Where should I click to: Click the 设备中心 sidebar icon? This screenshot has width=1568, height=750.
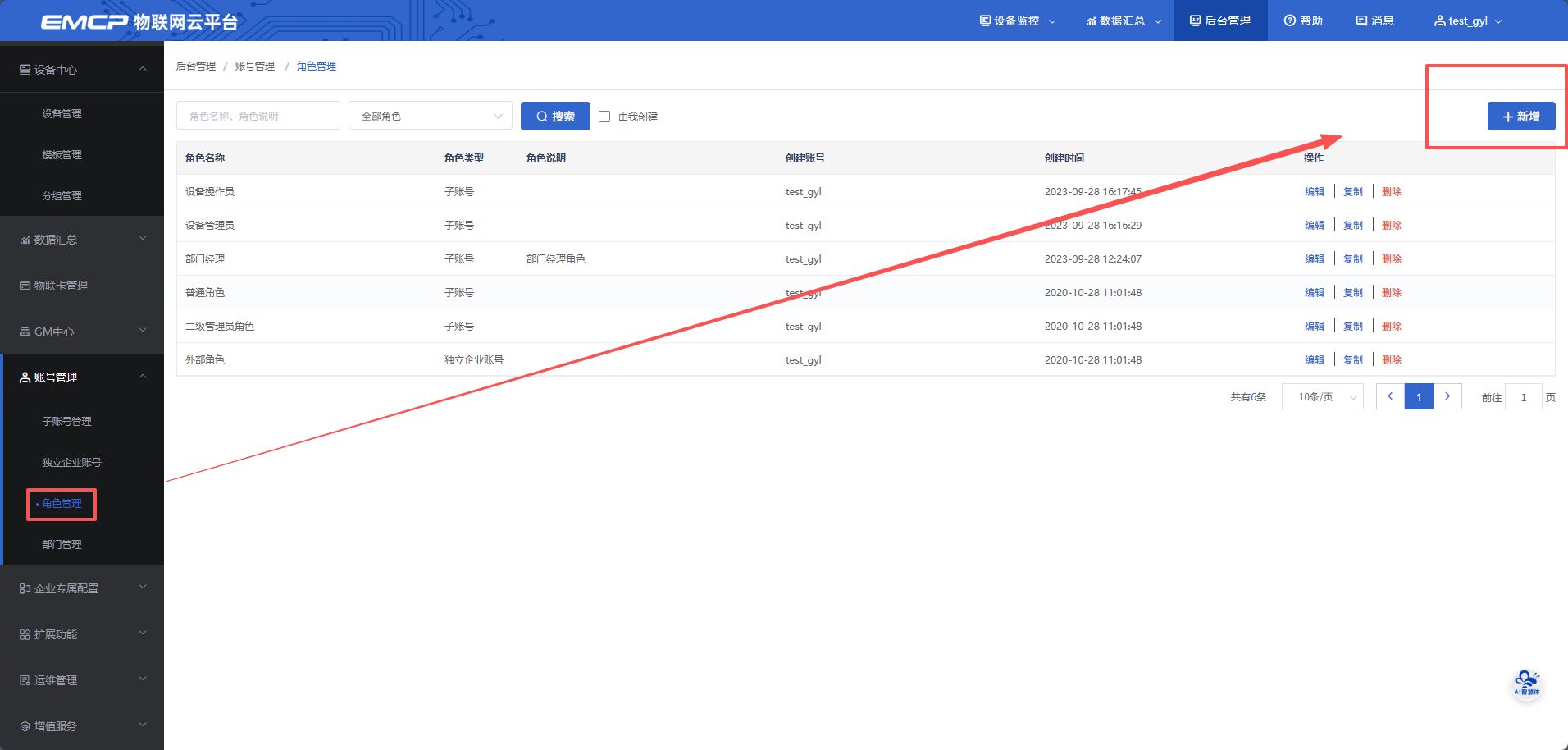pyautogui.click(x=25, y=70)
